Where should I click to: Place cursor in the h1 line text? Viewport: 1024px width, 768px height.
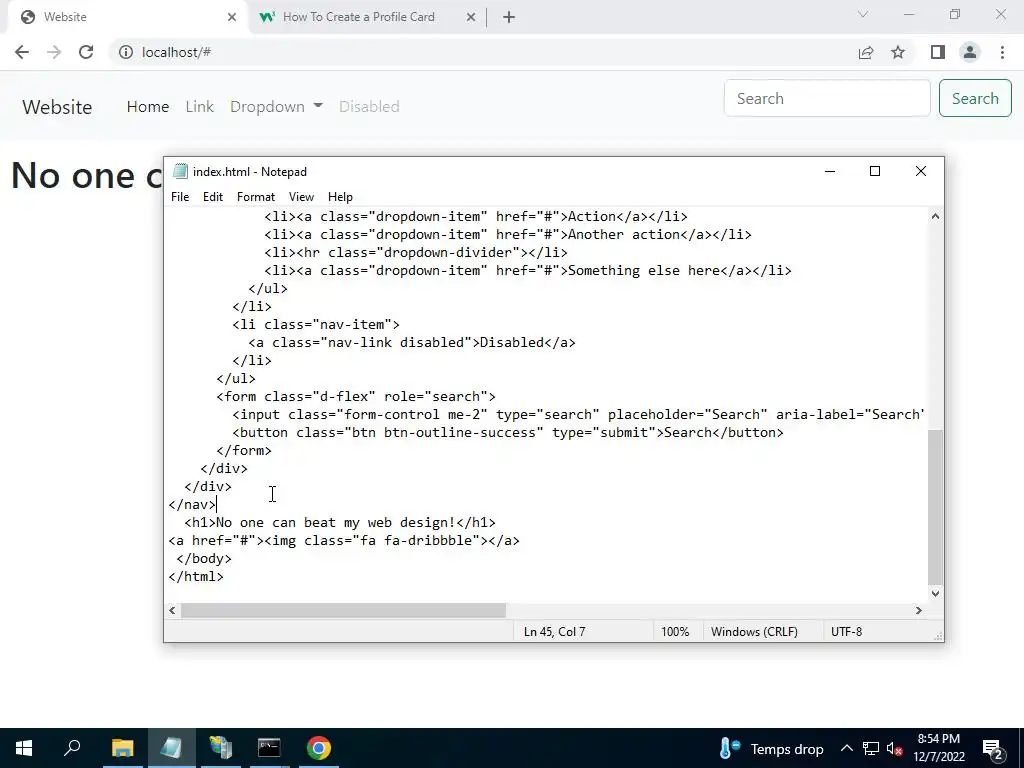(340, 522)
